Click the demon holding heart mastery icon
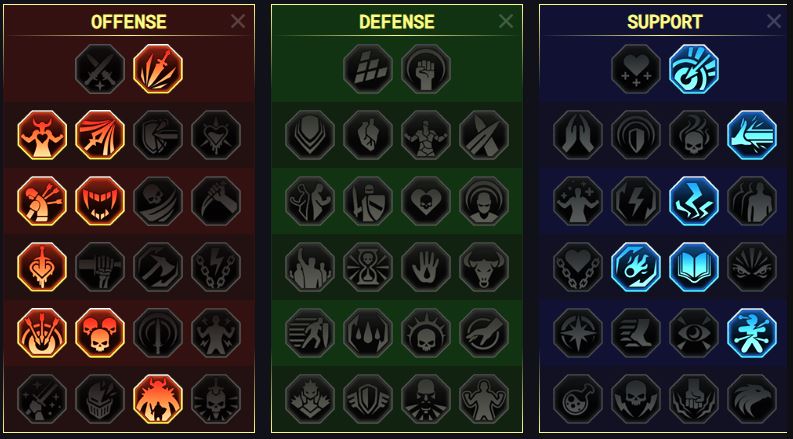 [42, 135]
